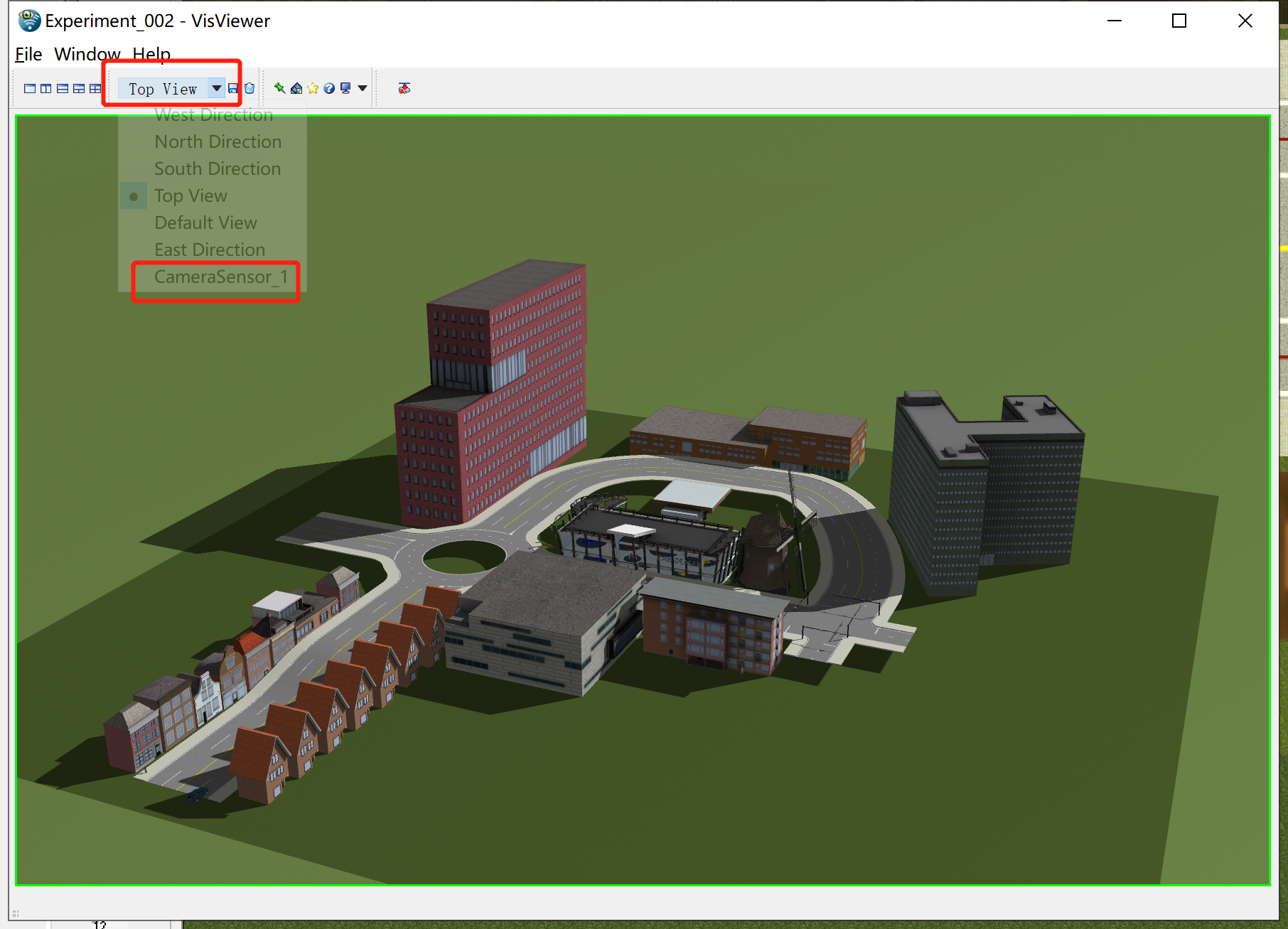1288x929 pixels.
Task: Click the blue question mark help icon
Action: click(329, 88)
